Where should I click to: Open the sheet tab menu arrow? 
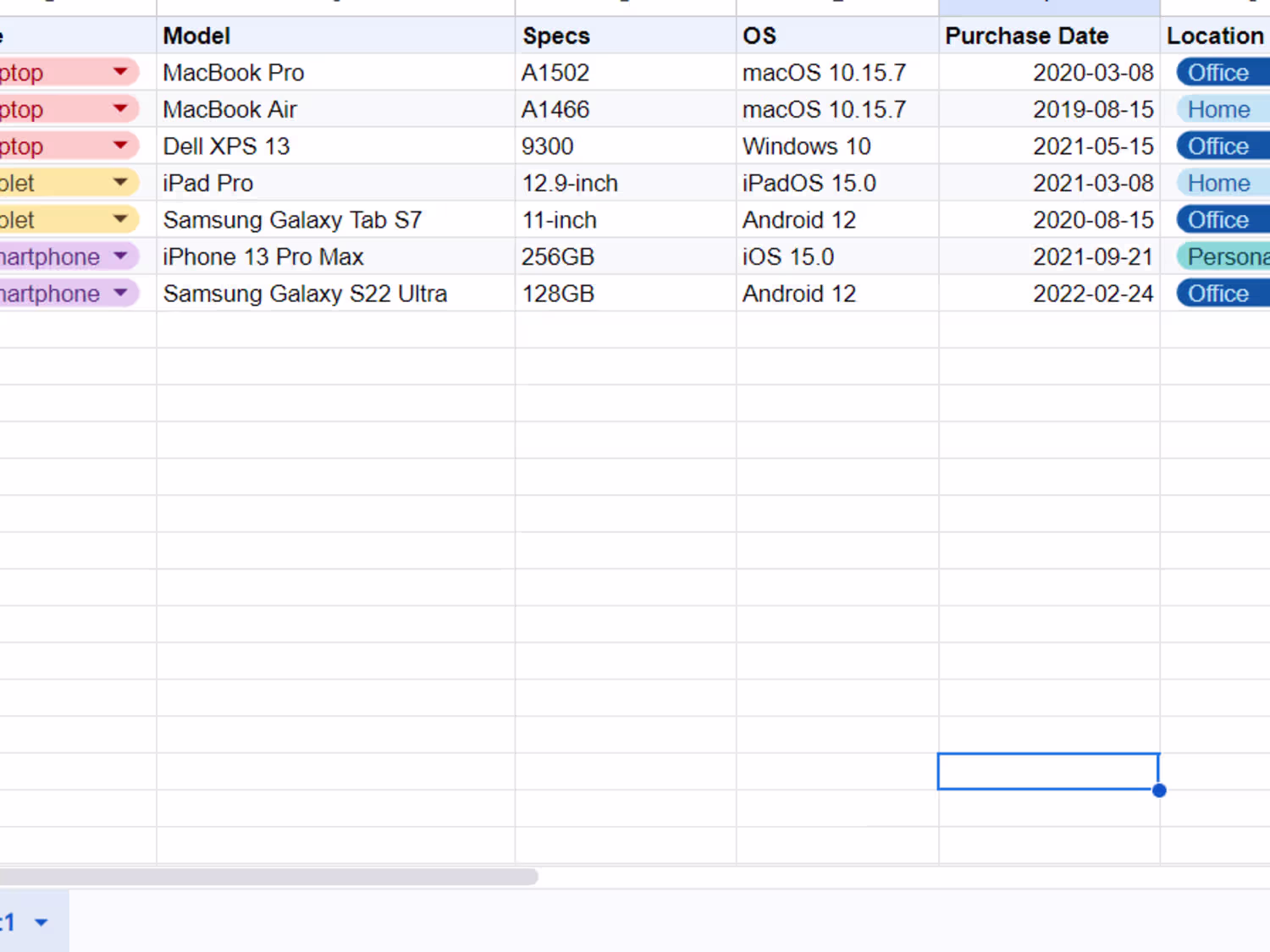41,922
